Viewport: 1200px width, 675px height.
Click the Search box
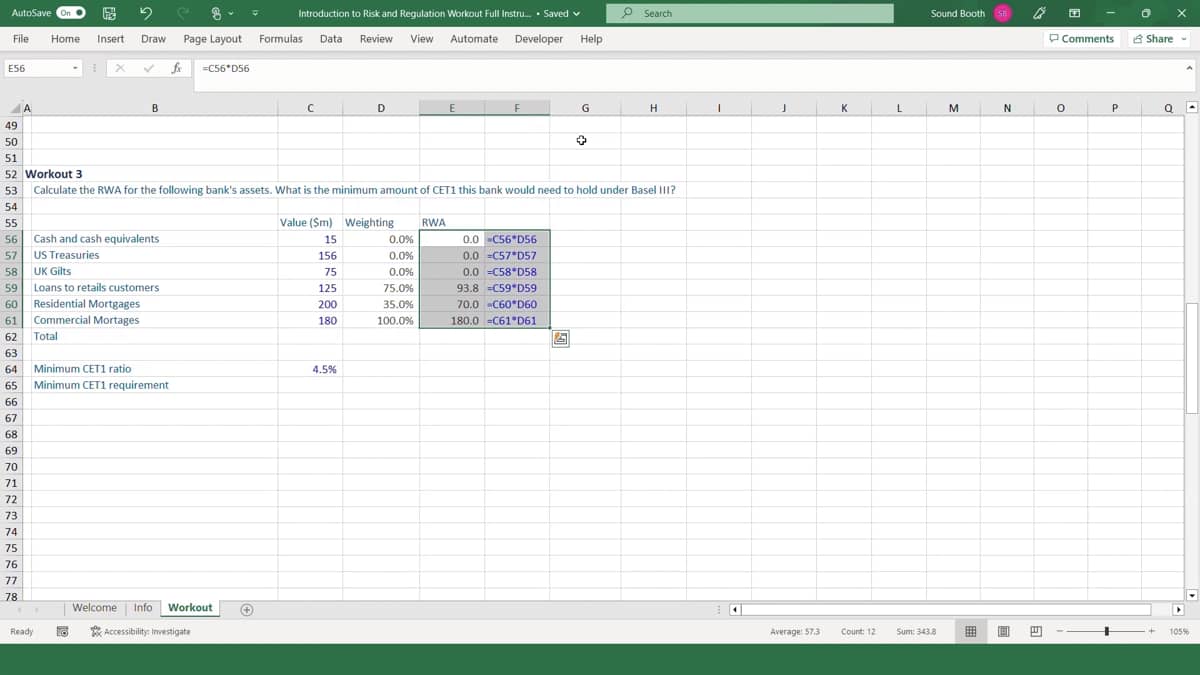750,13
